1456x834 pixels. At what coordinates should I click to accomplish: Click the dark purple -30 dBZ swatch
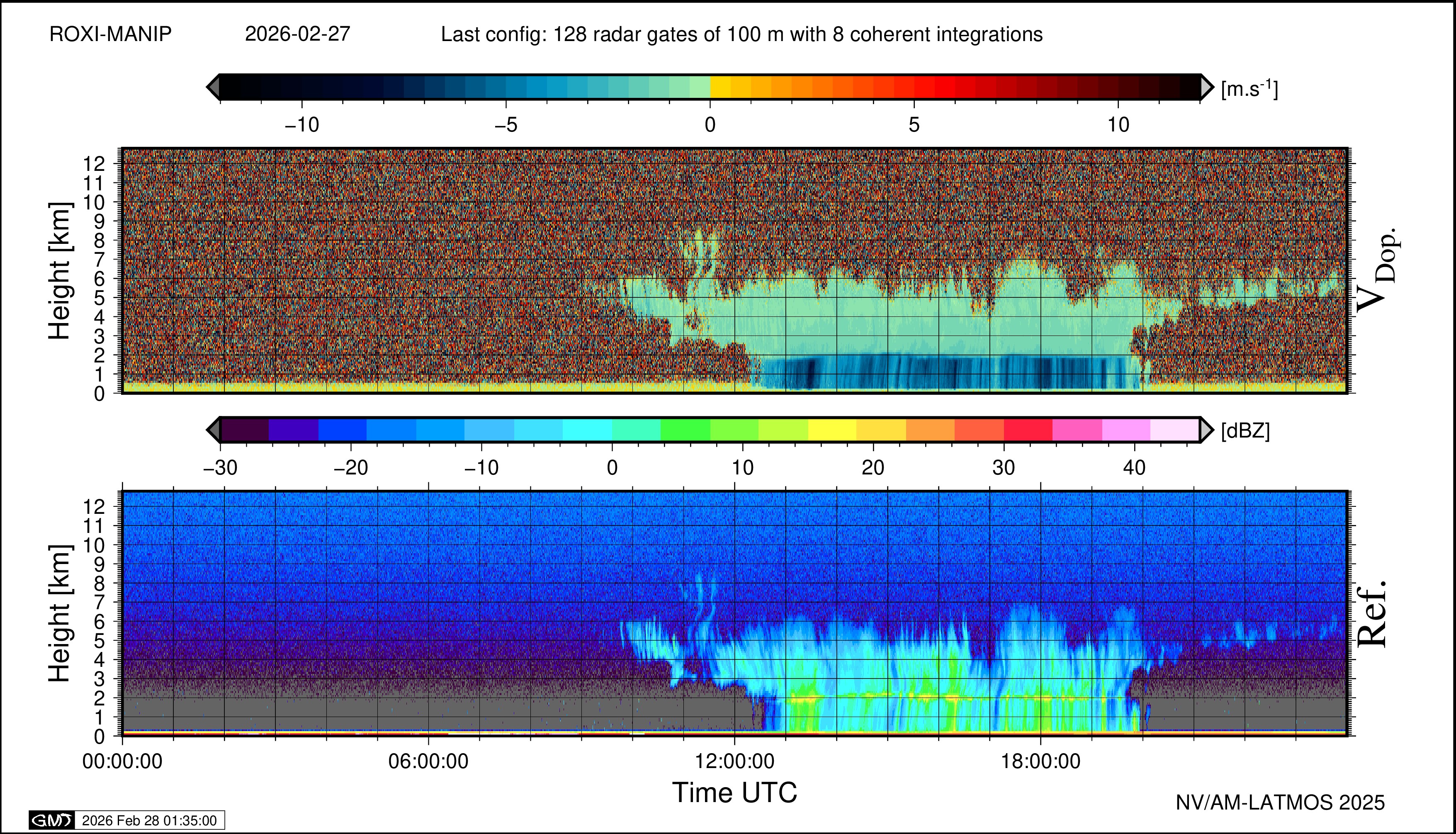tap(245, 430)
